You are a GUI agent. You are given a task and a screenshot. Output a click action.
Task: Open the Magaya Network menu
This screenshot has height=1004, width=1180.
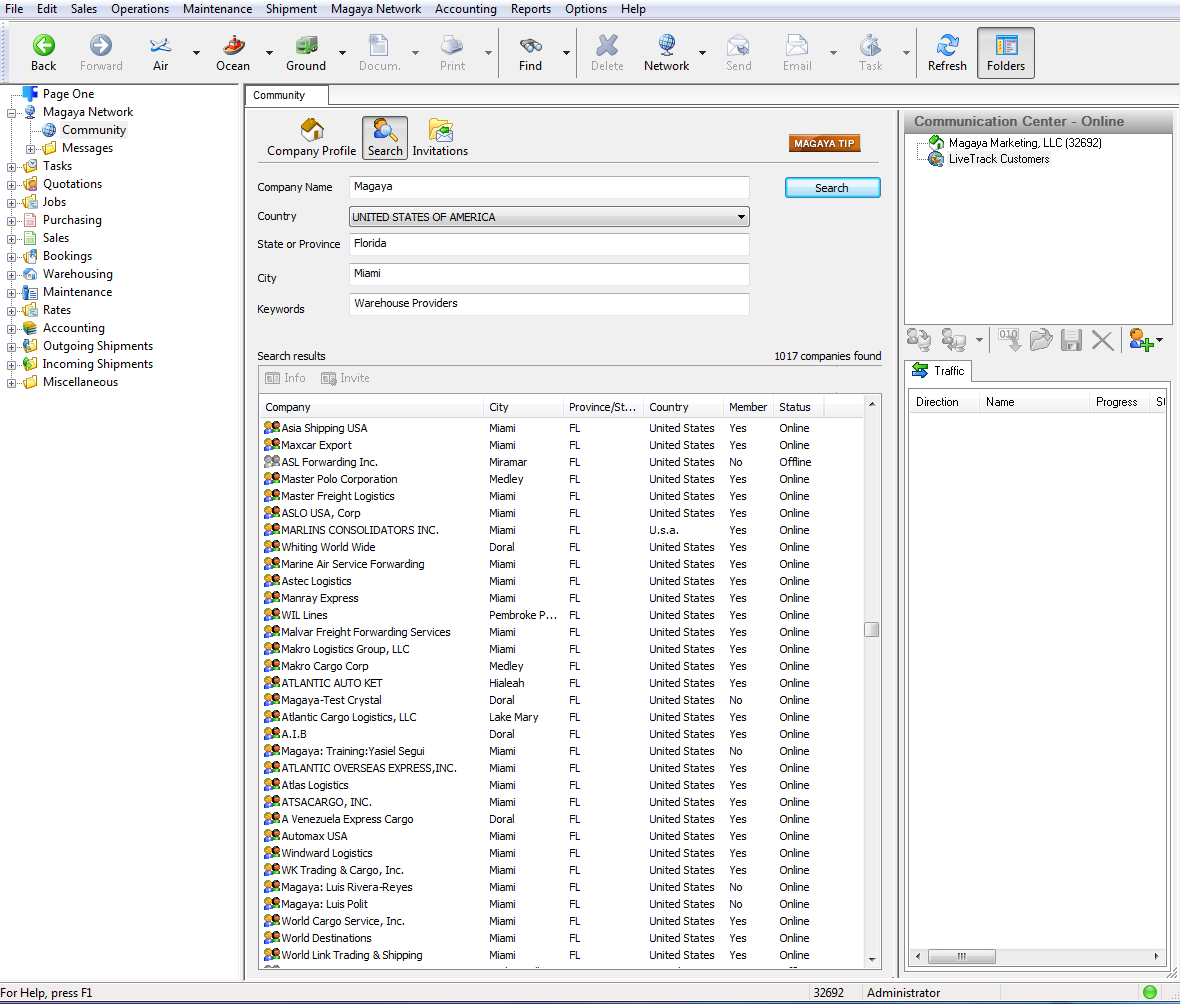pos(376,9)
